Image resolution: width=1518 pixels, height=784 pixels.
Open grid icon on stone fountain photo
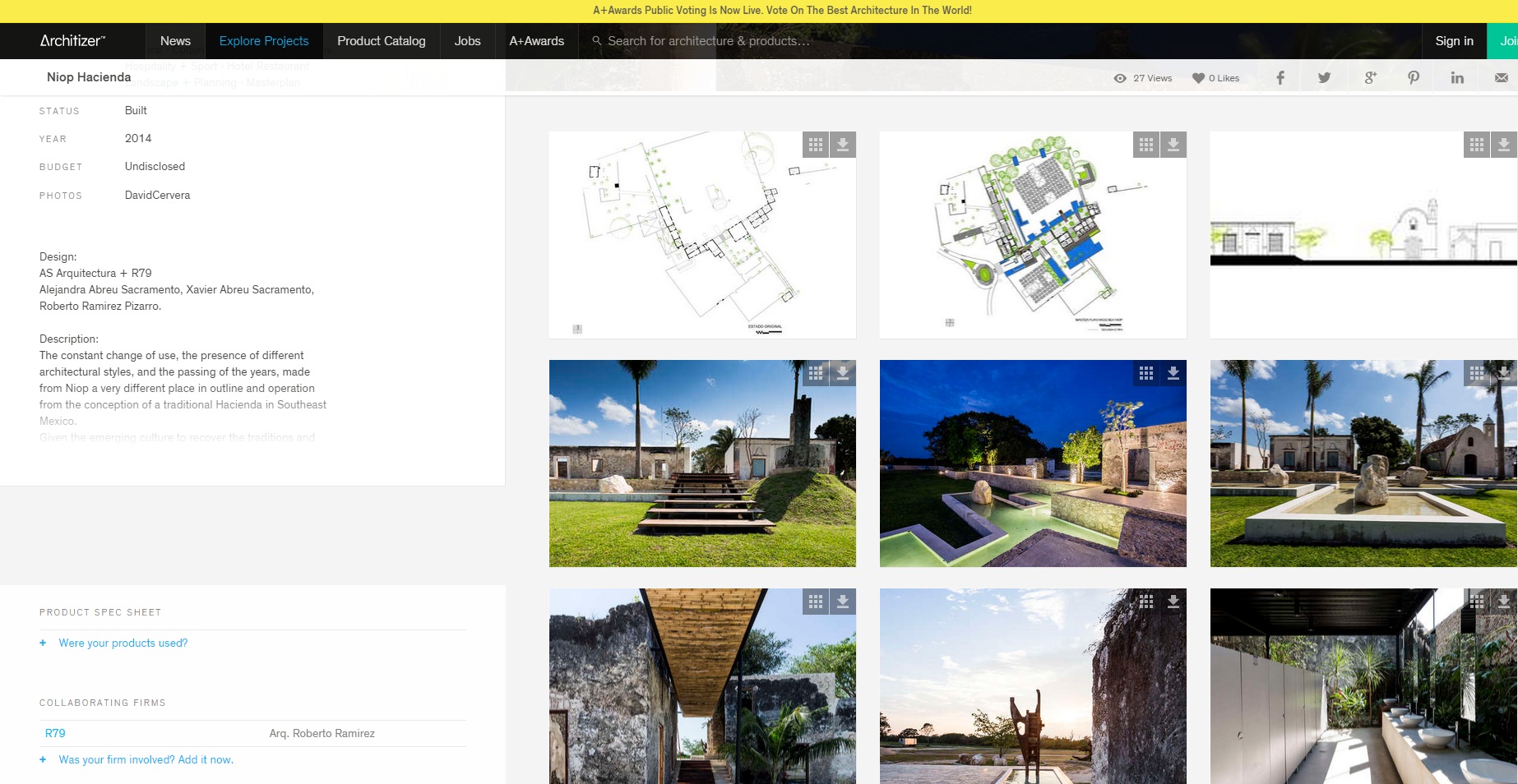1477,373
